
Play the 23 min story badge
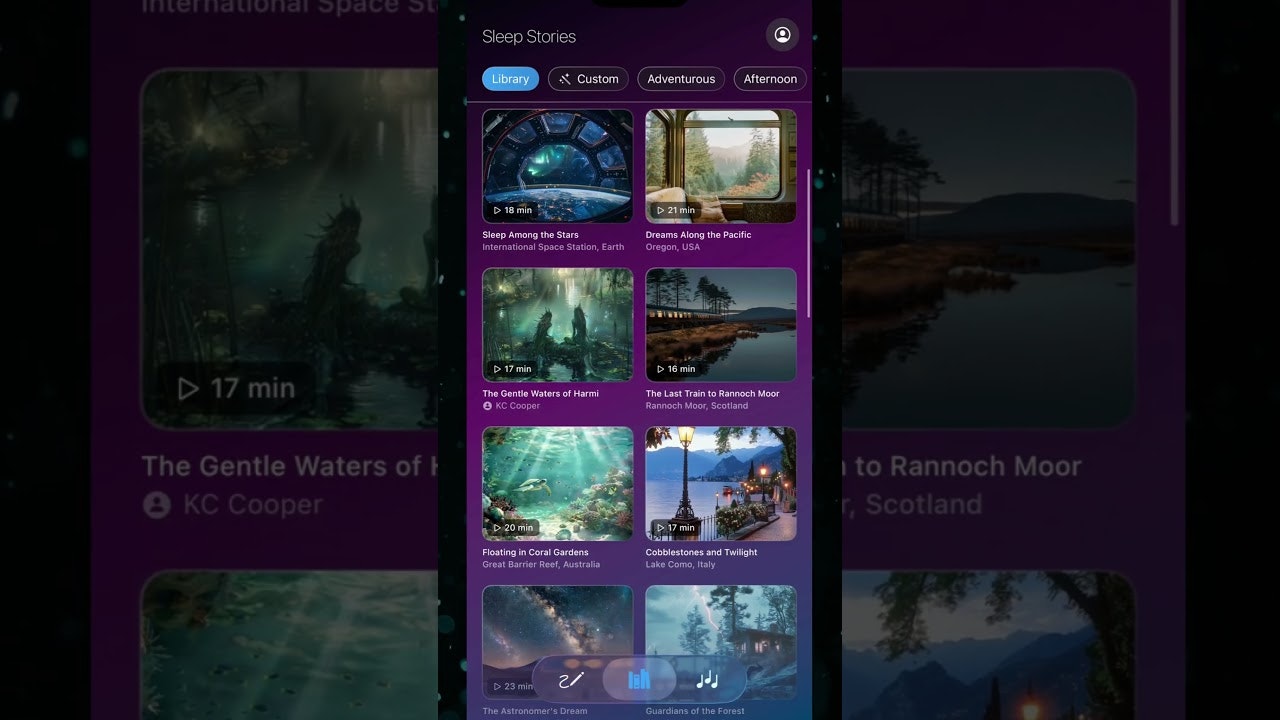513,687
